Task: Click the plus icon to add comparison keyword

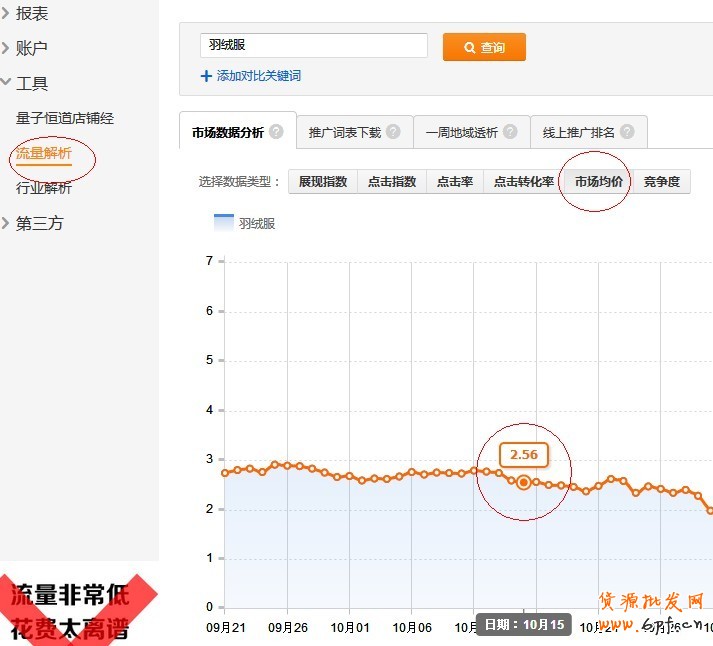Action: pyautogui.click(x=207, y=76)
